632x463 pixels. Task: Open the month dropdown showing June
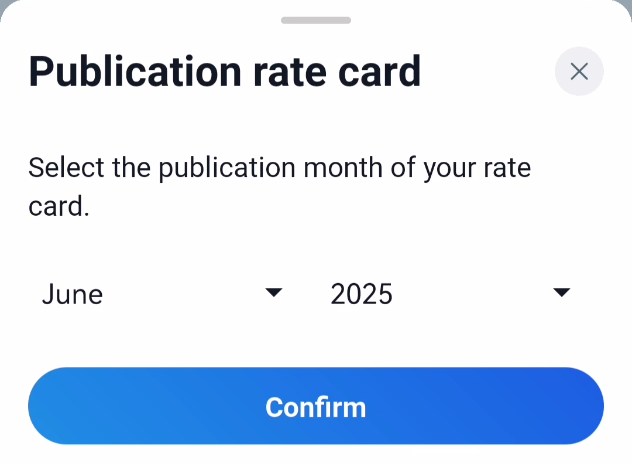point(162,293)
